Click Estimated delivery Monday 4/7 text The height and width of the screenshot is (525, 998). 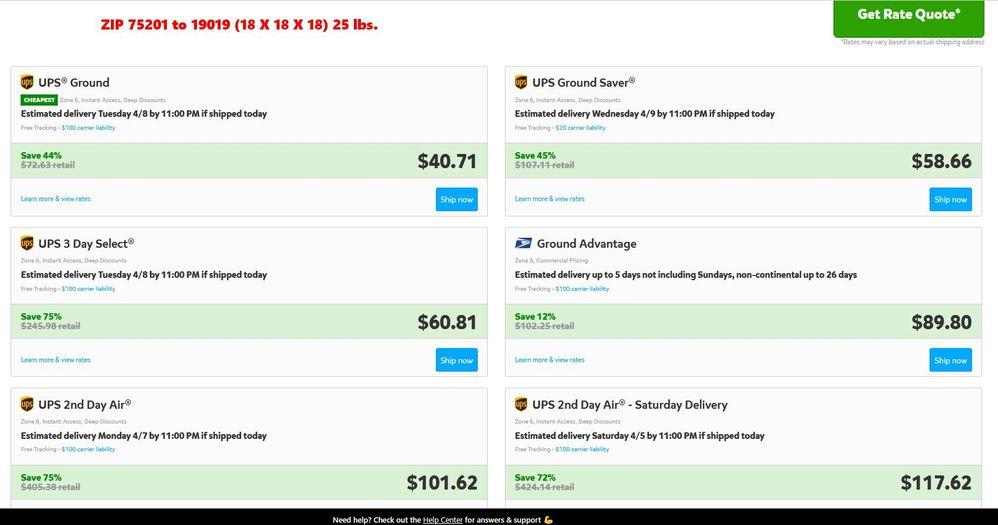pyautogui.click(x=143, y=436)
